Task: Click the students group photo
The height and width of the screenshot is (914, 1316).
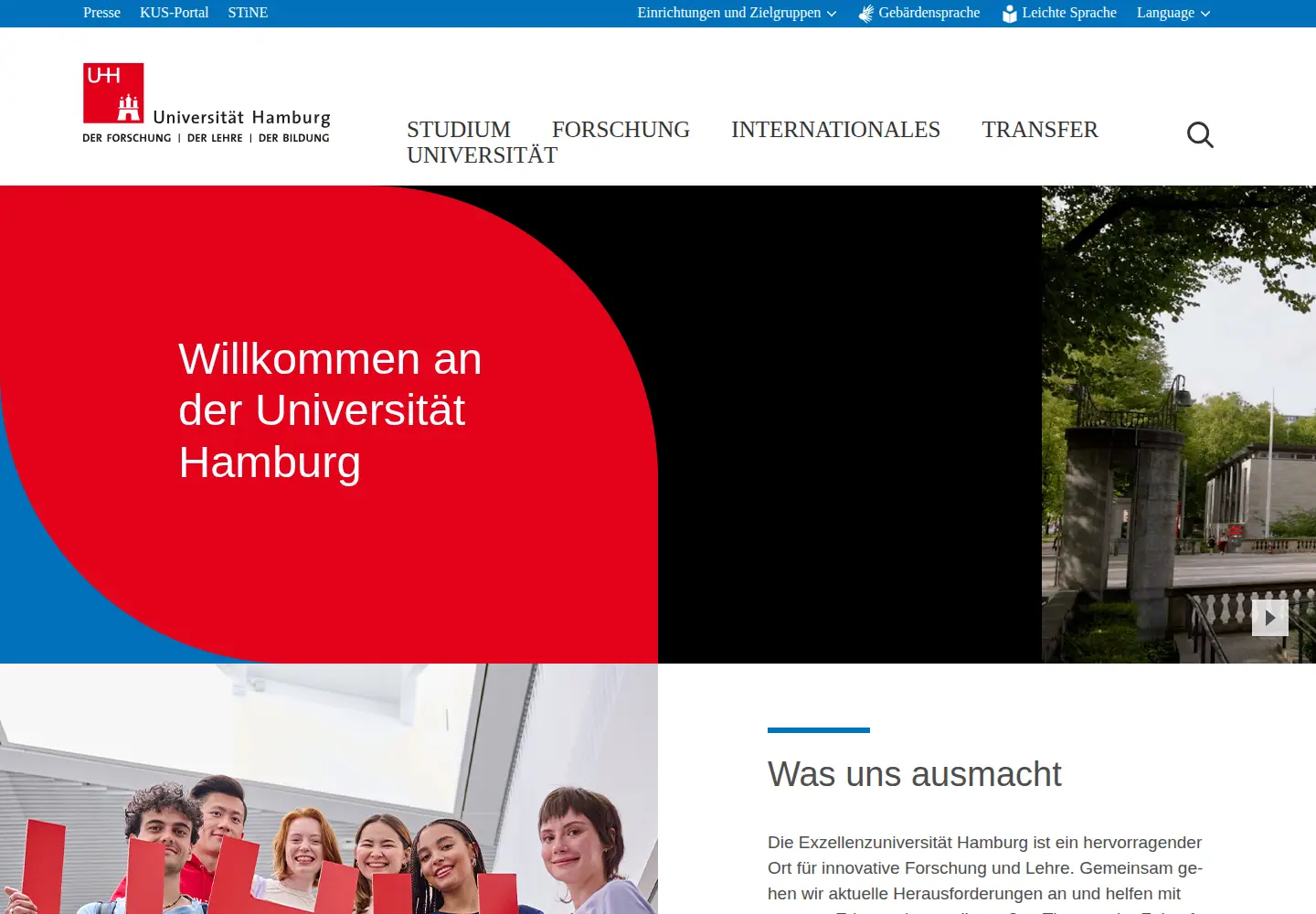Action: [329, 789]
